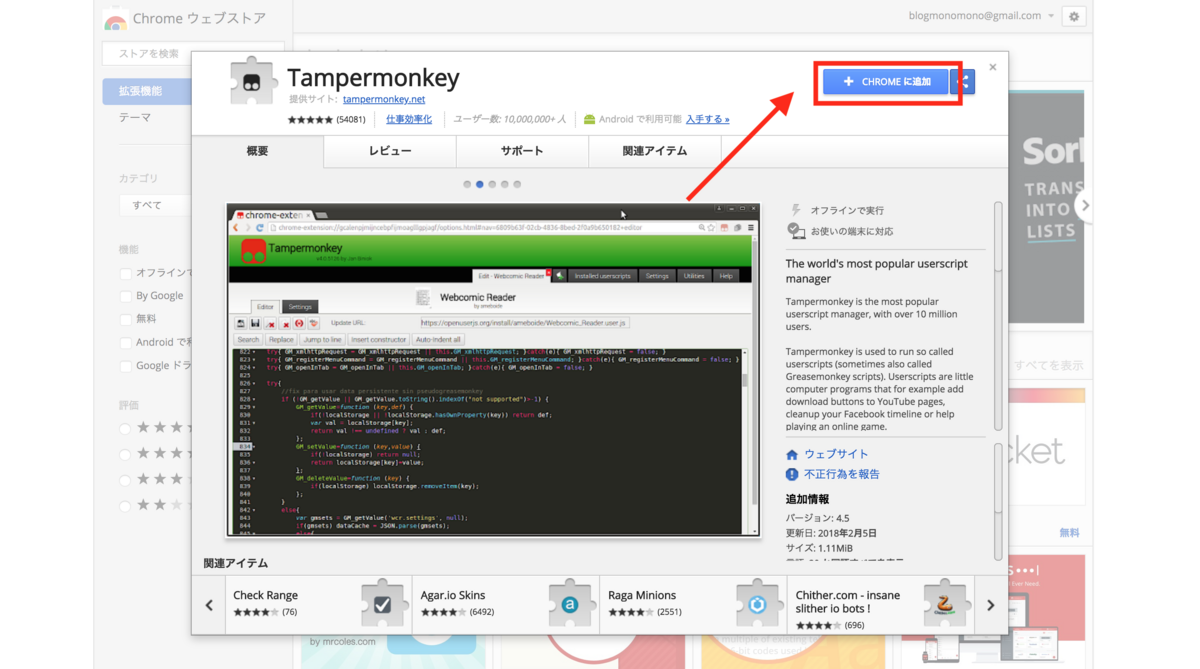
Task: Select the three-star rating filter
Action: 126,480
